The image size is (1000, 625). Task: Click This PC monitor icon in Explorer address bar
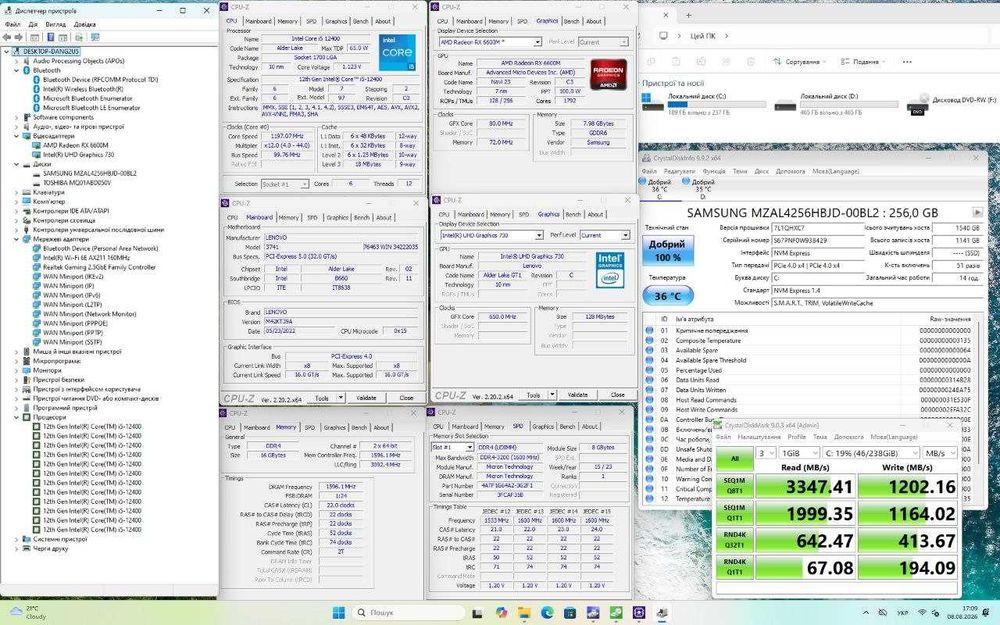663,36
